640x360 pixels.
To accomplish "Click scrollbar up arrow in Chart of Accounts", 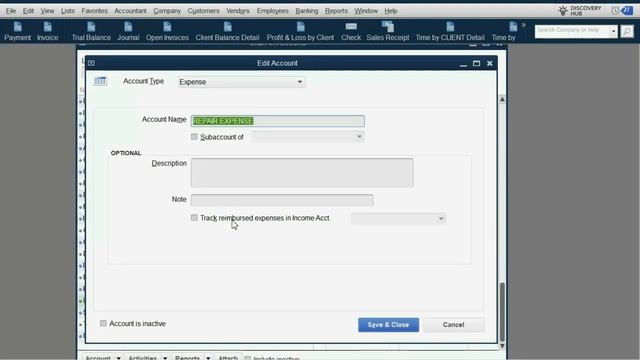I will coord(502,99).
